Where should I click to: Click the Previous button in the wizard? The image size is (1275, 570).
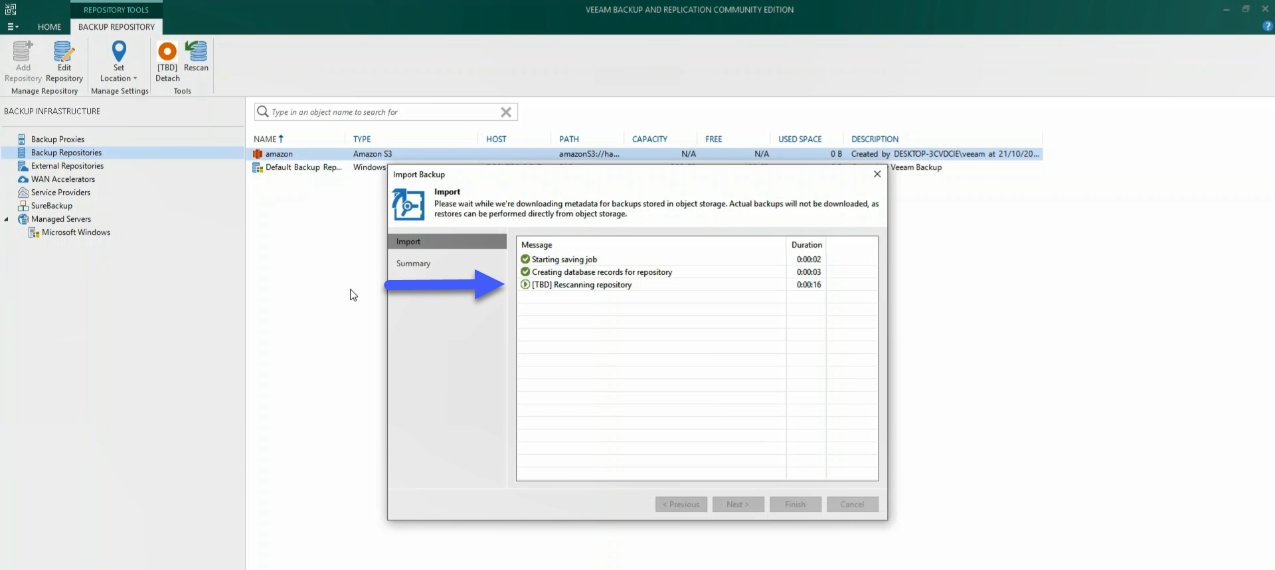pyautogui.click(x=681, y=504)
